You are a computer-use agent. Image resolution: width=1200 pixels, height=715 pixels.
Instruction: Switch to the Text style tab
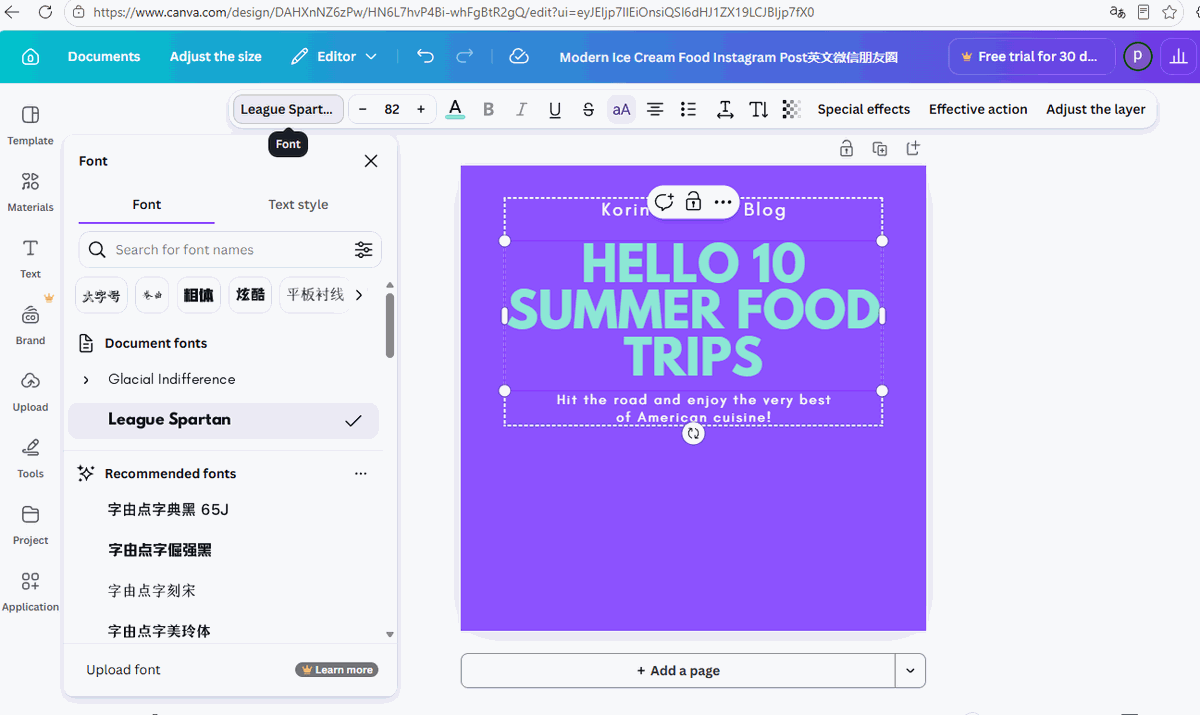298,204
